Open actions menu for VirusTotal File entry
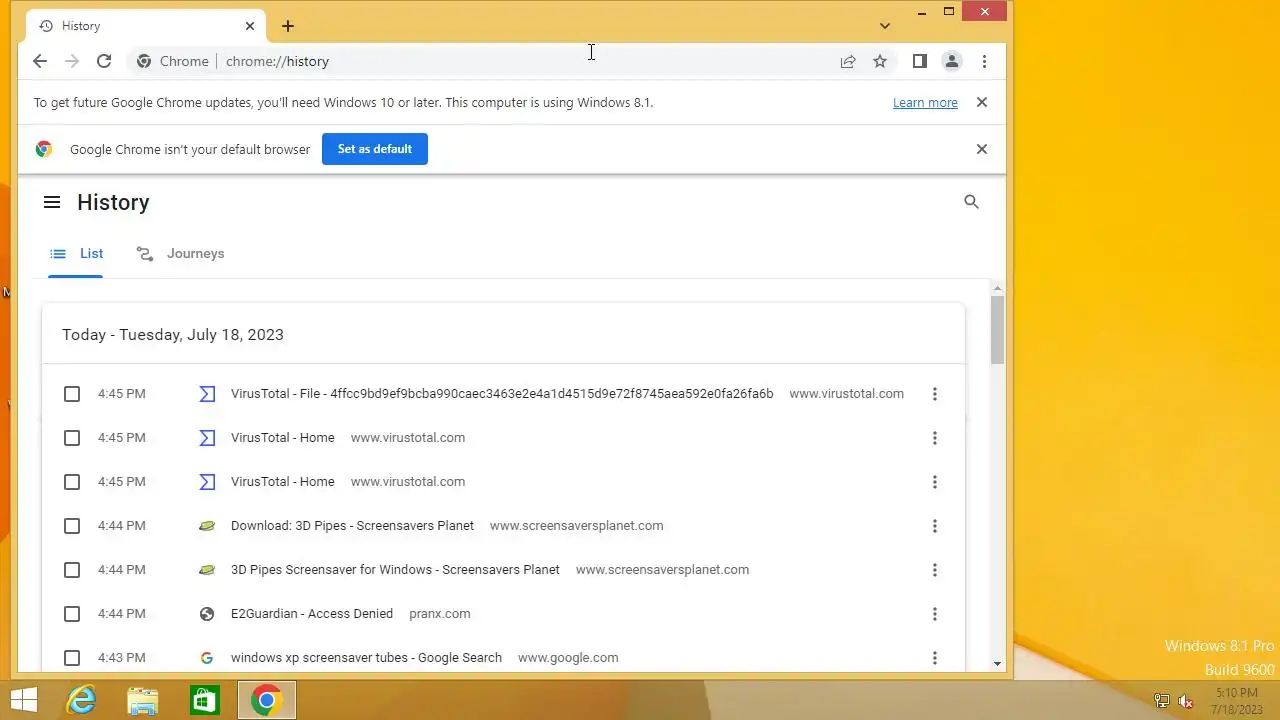Viewport: 1280px width, 720px height. 935,394
